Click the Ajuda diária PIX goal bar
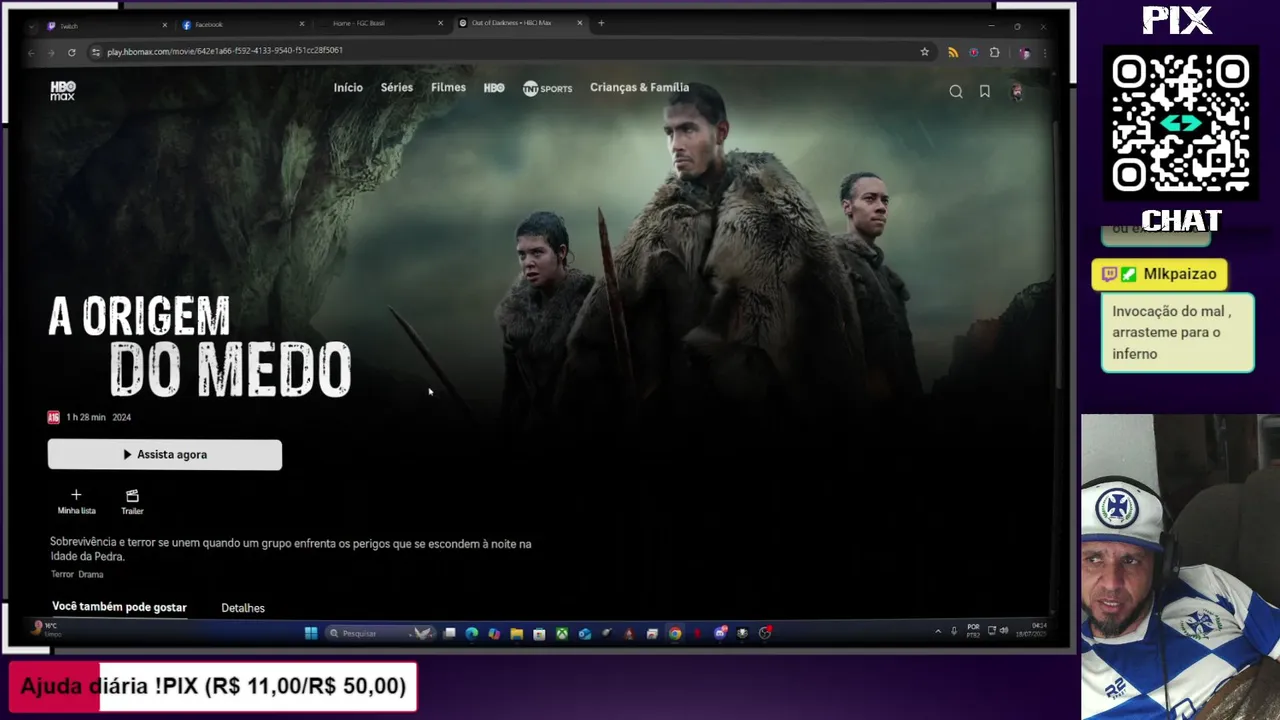 [x=213, y=686]
